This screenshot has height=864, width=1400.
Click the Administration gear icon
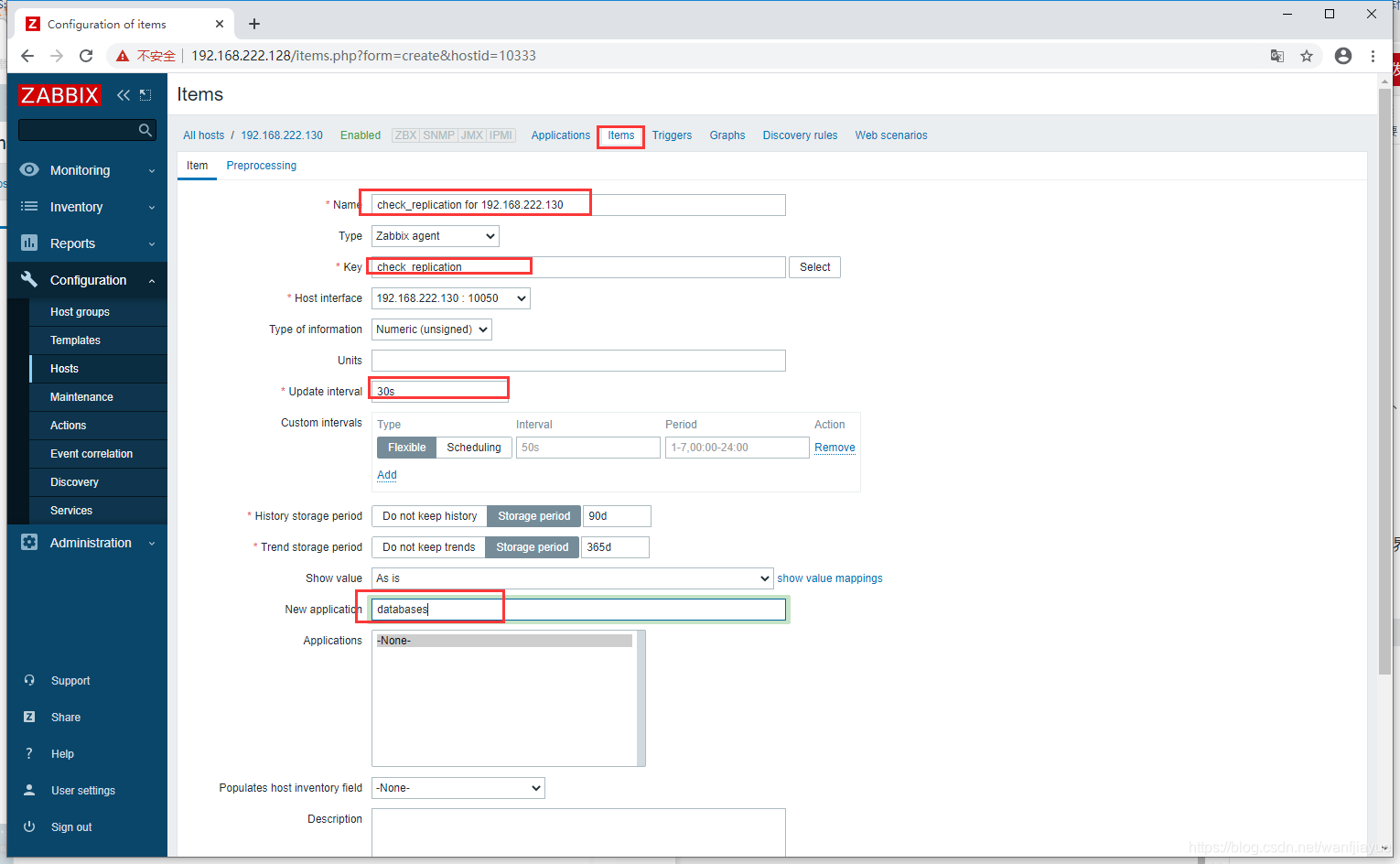coord(29,542)
